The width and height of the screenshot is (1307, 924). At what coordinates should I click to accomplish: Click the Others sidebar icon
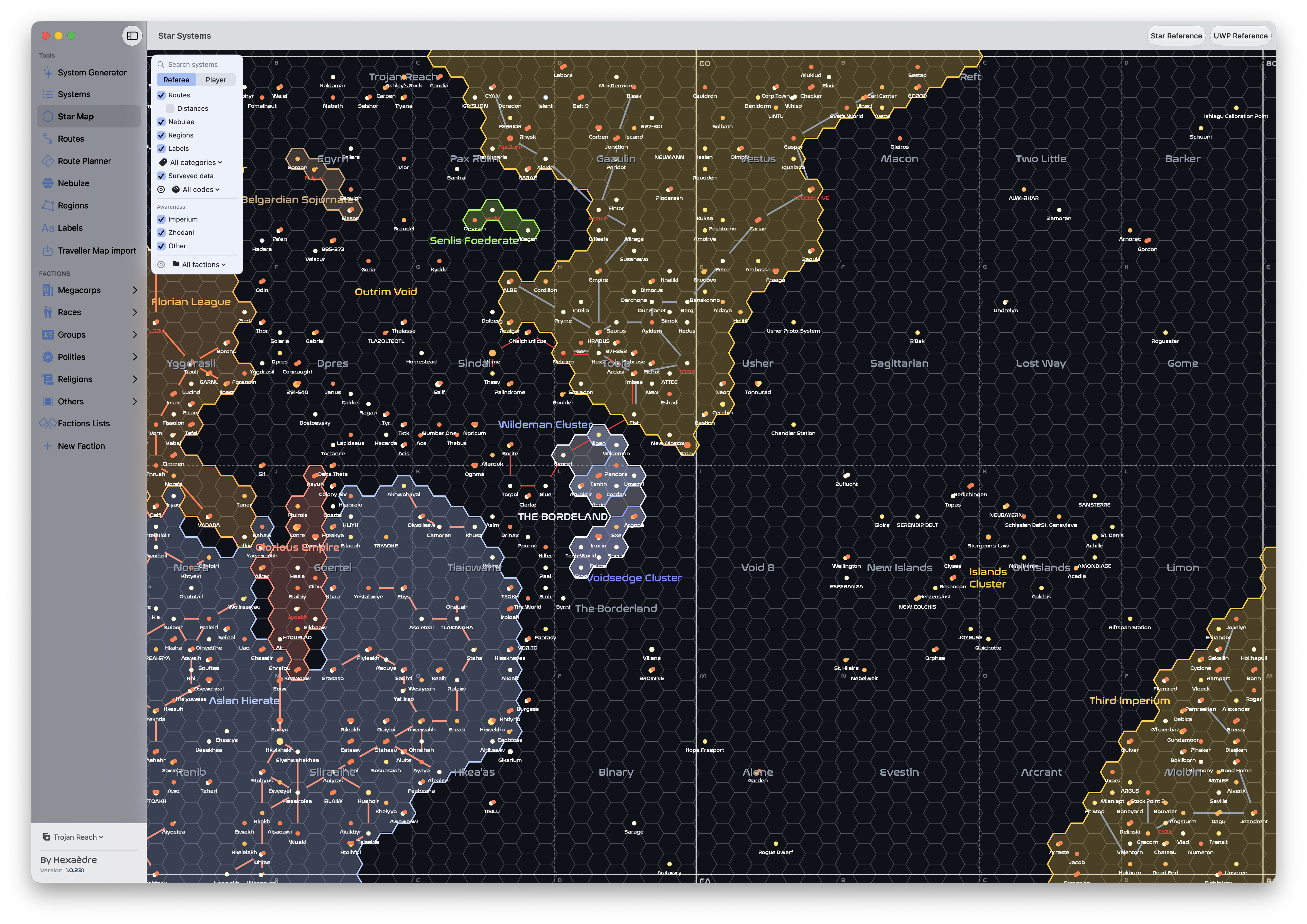(x=48, y=402)
